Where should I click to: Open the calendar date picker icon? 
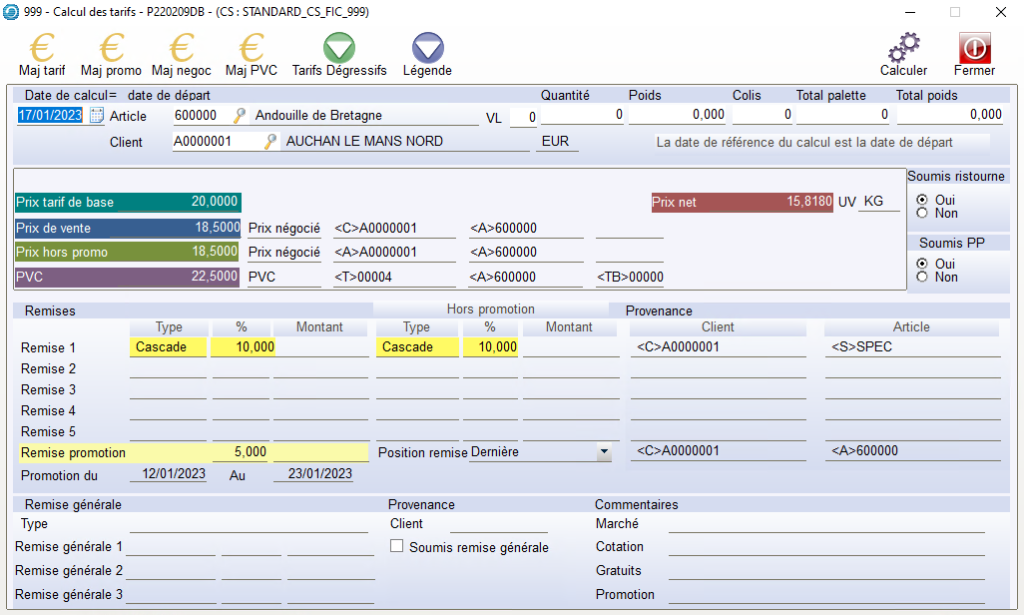pyautogui.click(x=97, y=116)
